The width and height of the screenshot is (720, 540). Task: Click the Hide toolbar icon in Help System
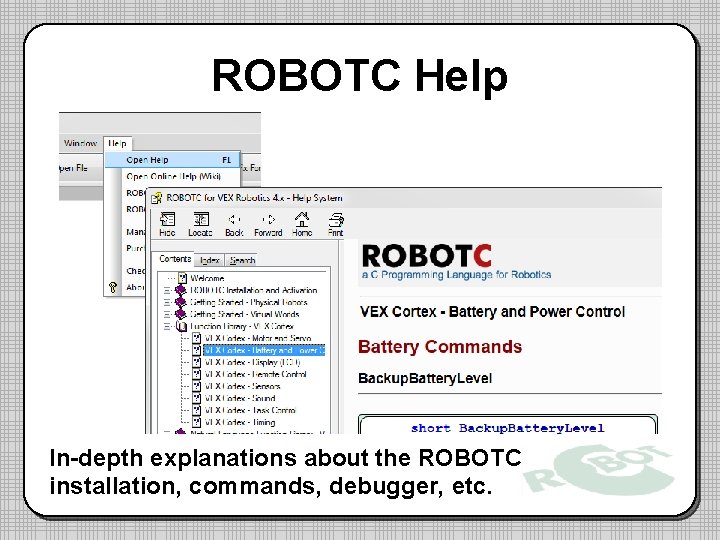[167, 219]
